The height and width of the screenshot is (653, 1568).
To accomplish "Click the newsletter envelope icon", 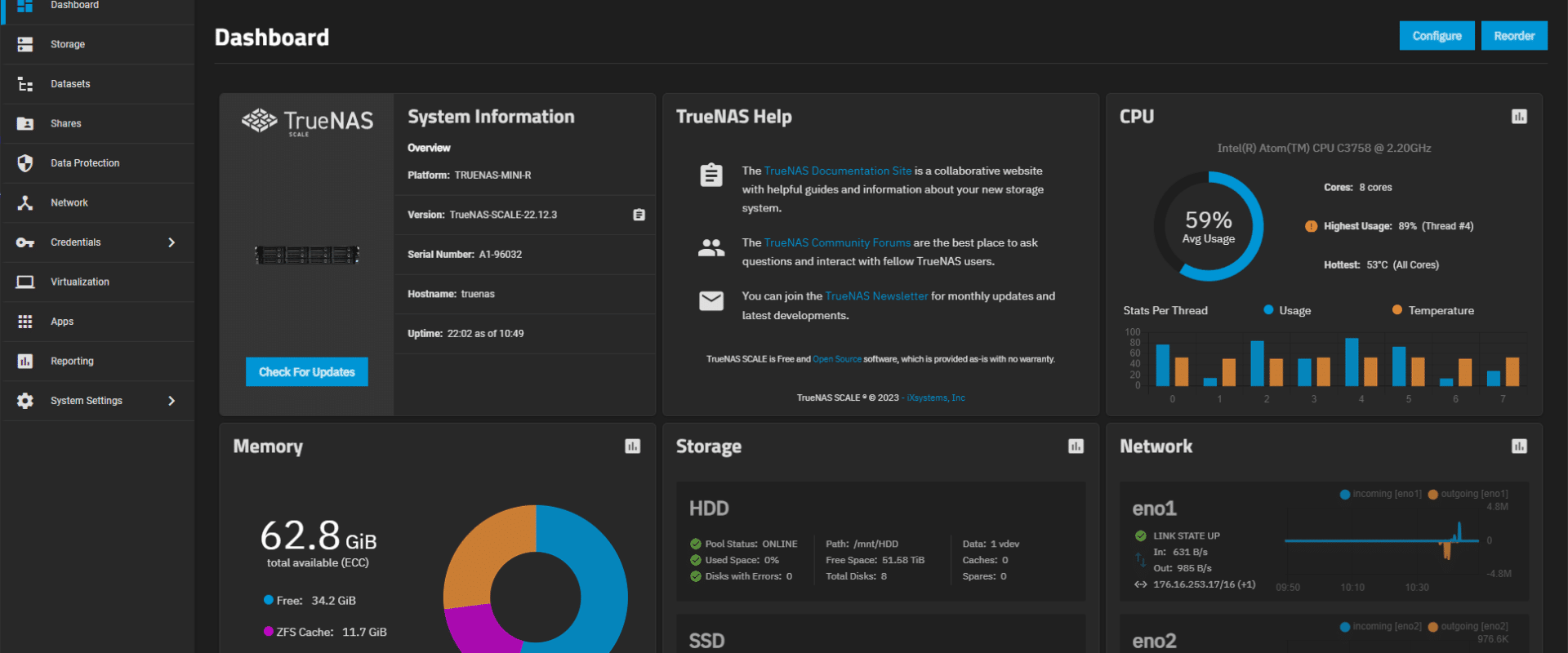I will pyautogui.click(x=711, y=301).
